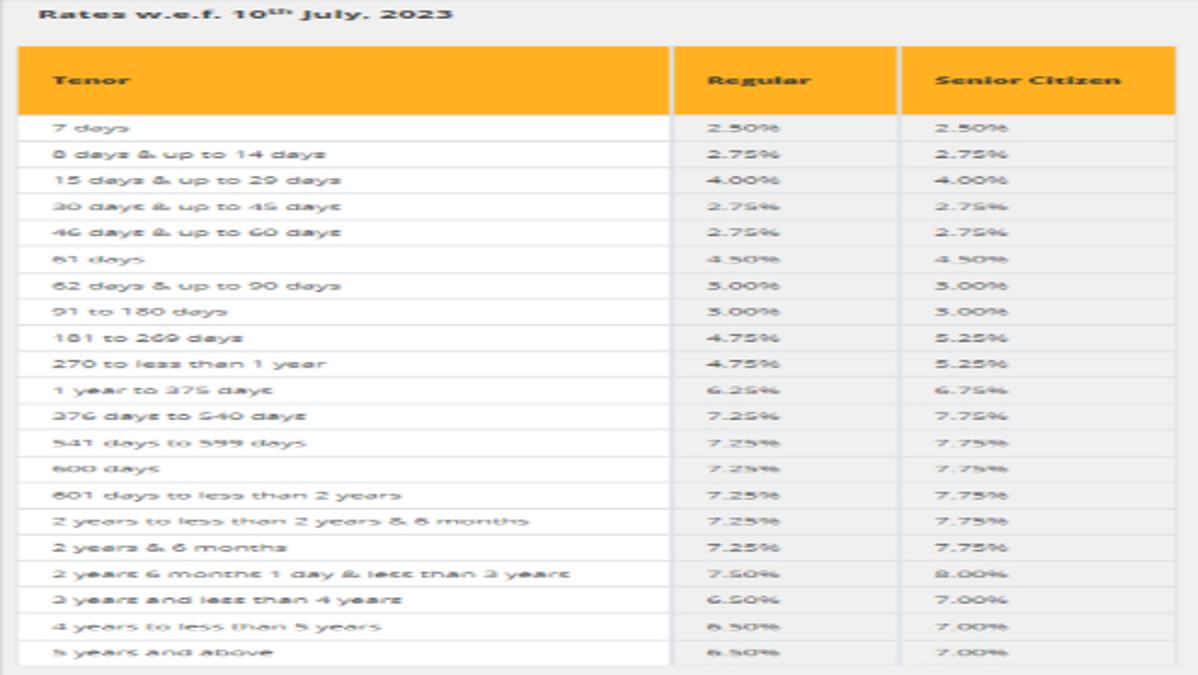
Task: Click regular rate 4.00% for 15-29 days
Action: point(743,180)
